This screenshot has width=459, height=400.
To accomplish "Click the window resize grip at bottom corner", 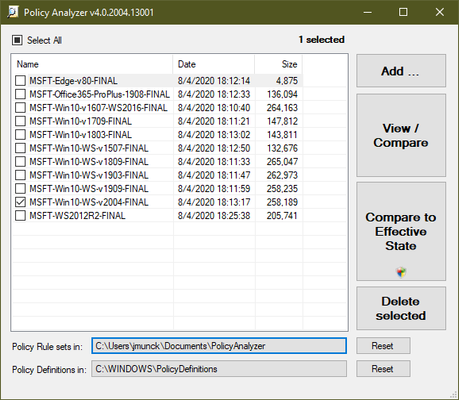I will [454, 395].
